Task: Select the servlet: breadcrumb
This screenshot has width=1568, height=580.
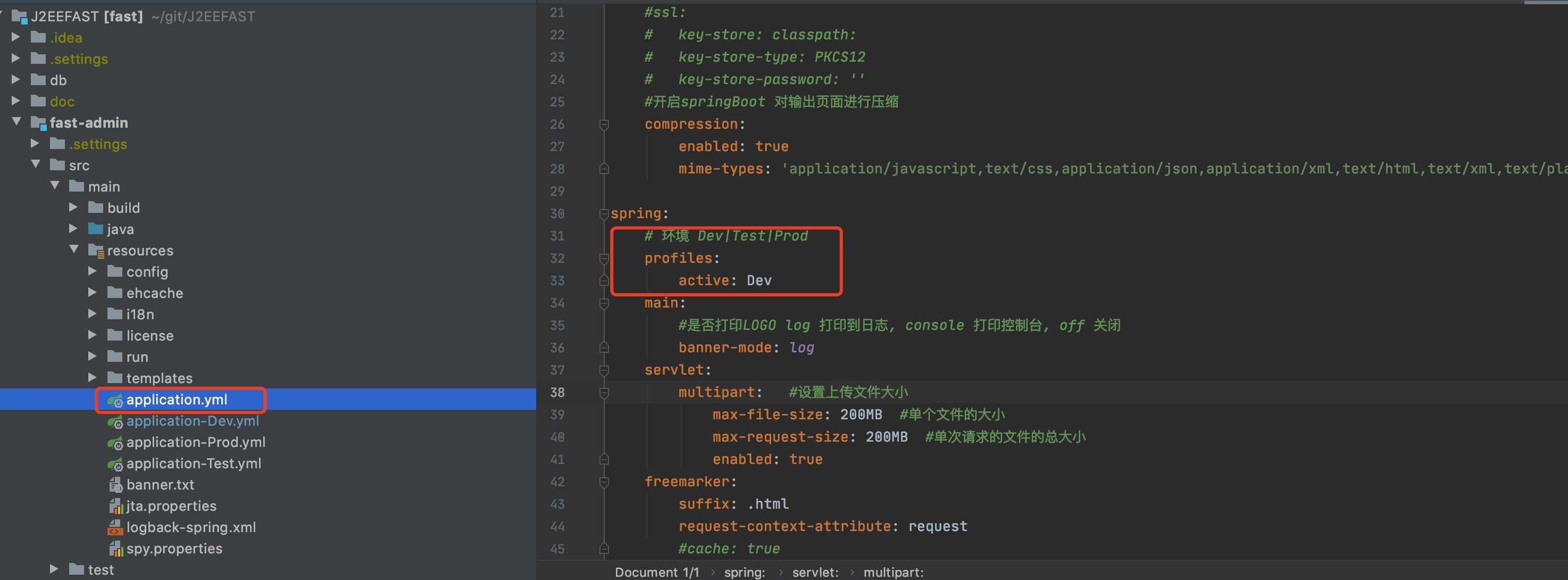Action: pyautogui.click(x=815, y=572)
